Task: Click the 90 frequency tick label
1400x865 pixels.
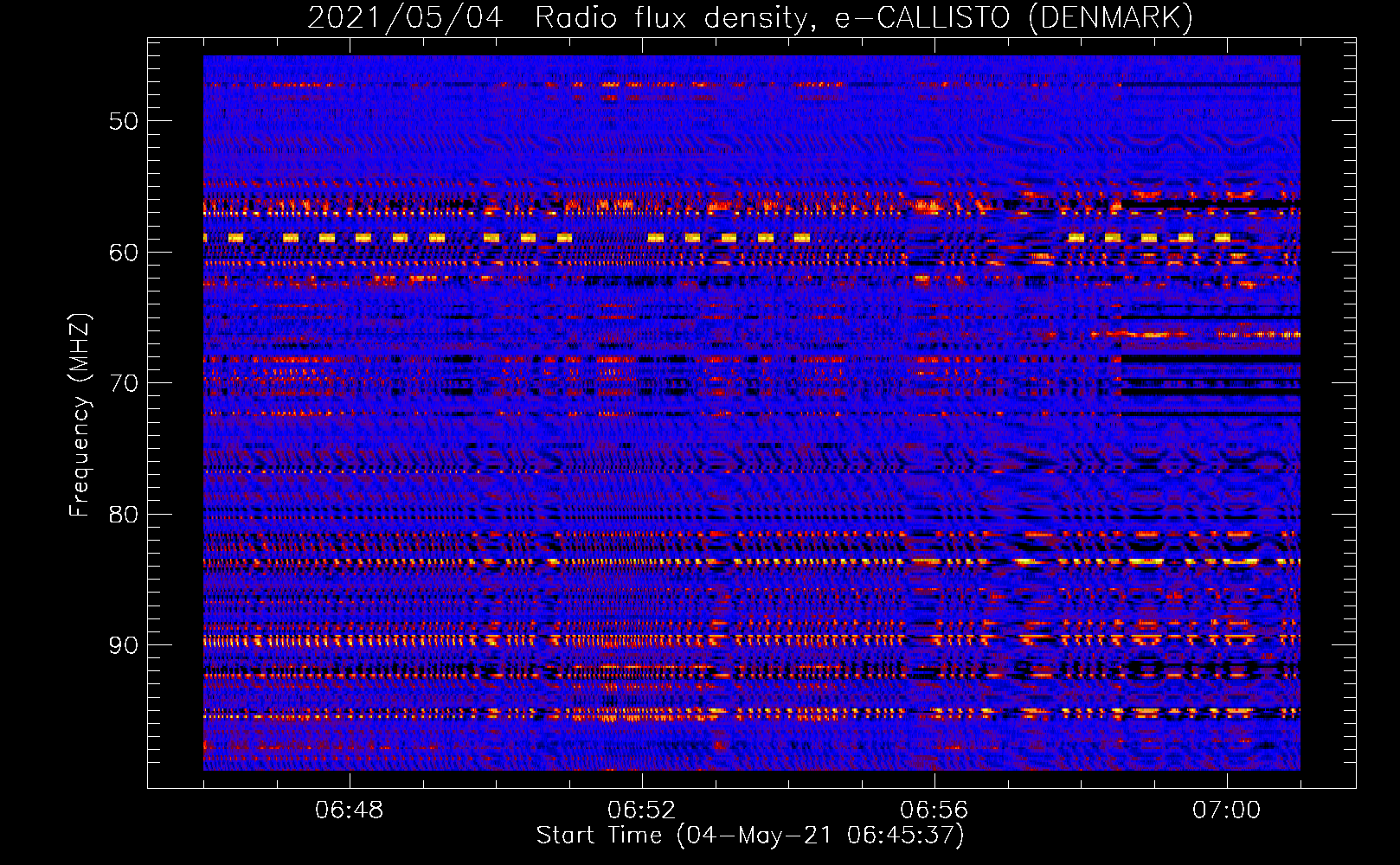Action: (x=123, y=645)
